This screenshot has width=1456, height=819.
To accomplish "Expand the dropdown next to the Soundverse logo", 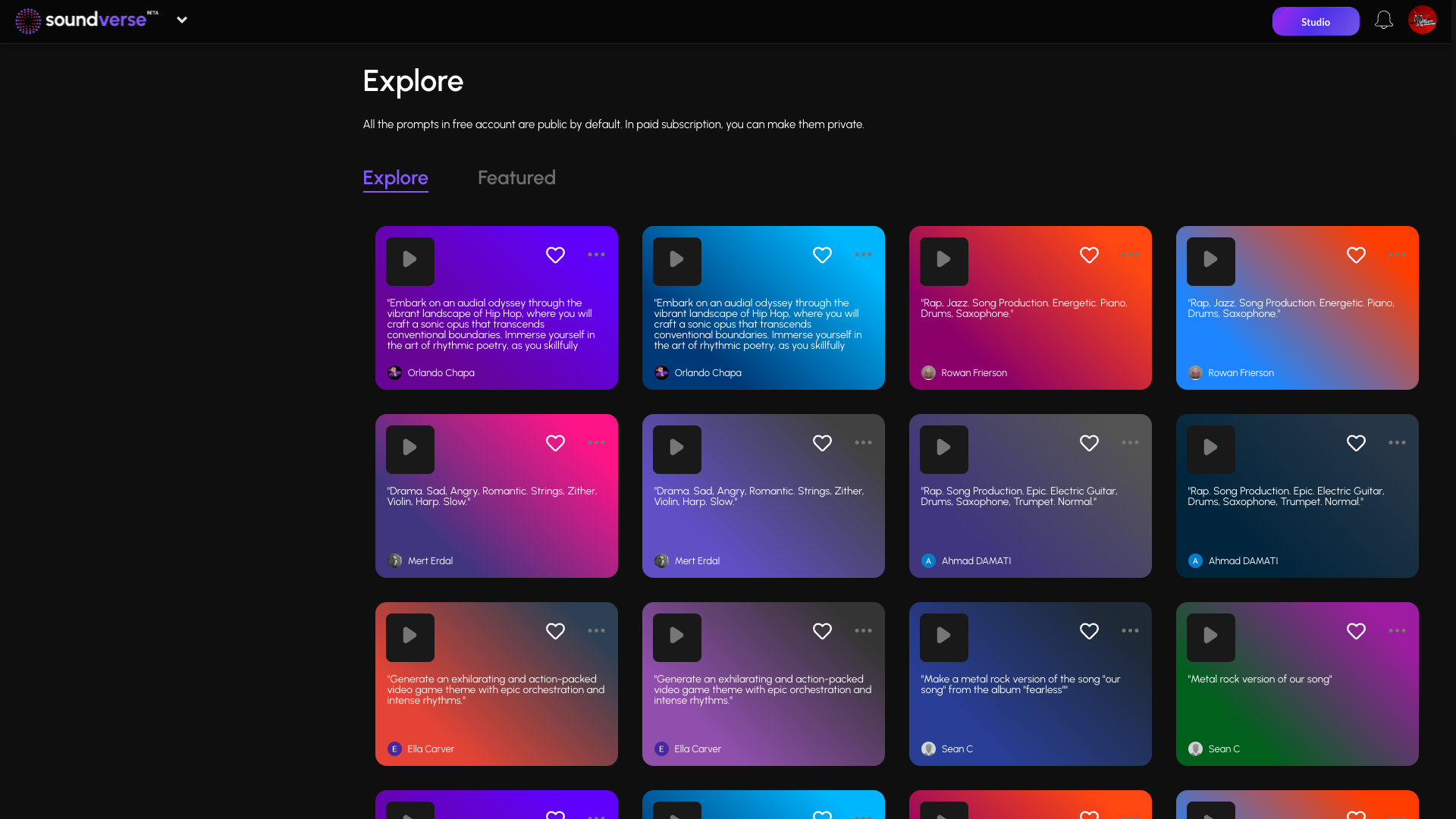I will coord(182,20).
